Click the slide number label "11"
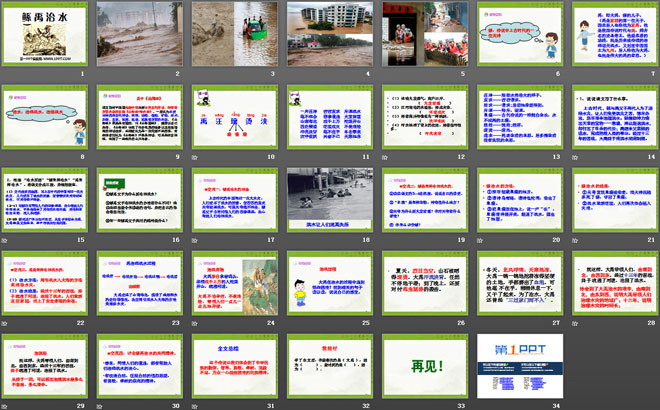The image size is (660, 410). [366, 157]
